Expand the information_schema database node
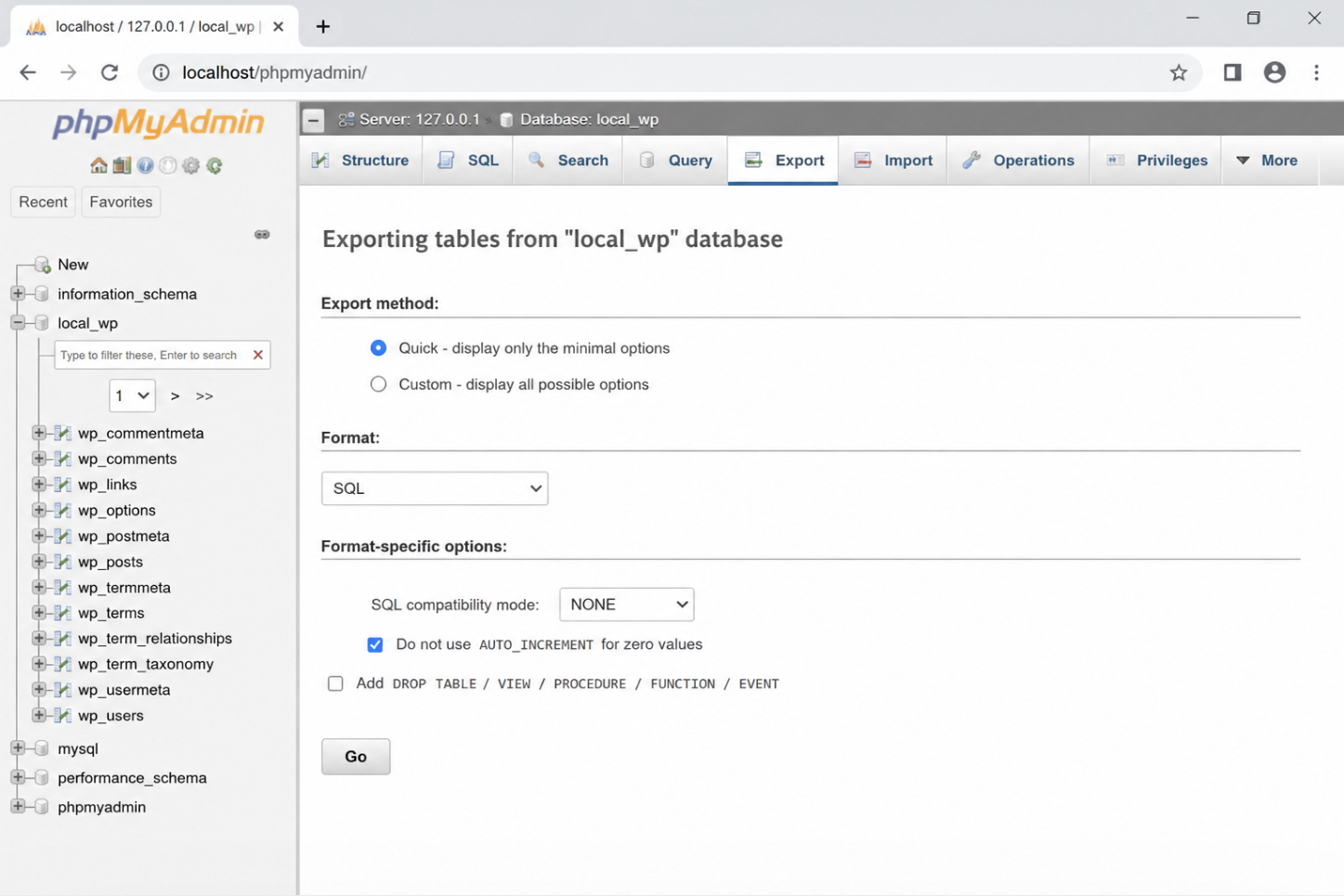Screen dimensions: 1344x896 [x=18, y=293]
